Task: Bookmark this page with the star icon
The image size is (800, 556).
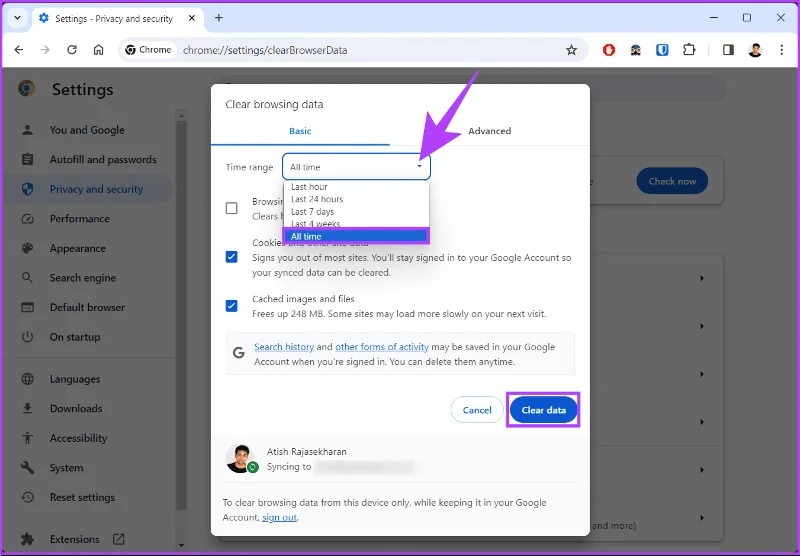Action: click(571, 50)
